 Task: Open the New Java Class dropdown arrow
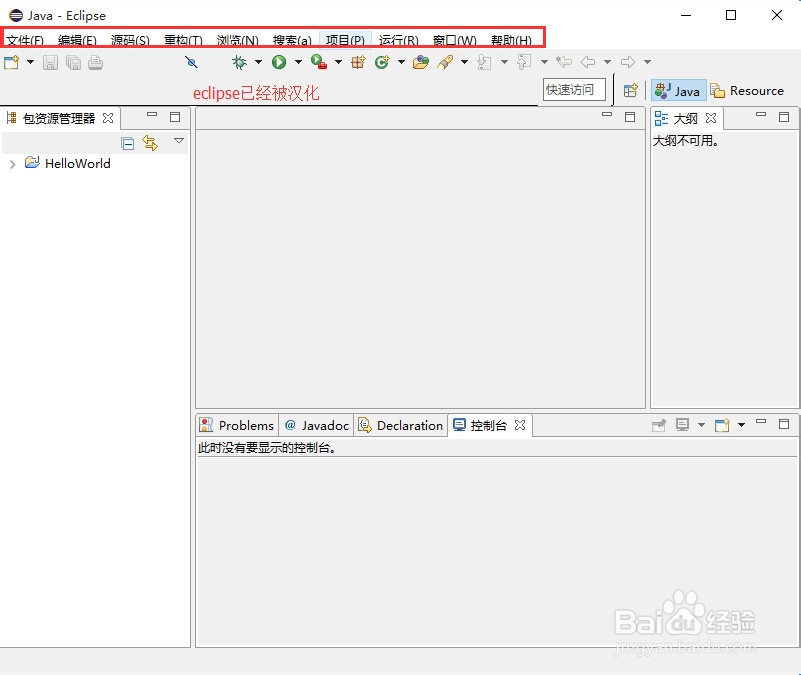pyautogui.click(x=402, y=62)
